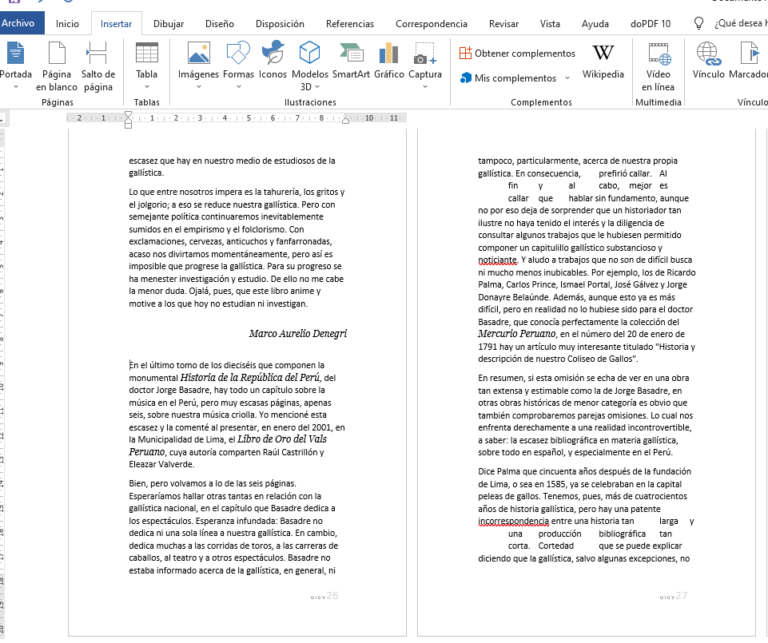The height and width of the screenshot is (643, 768).
Task: Click italic text Historia de la República del Perú
Action: pyautogui.click(x=250, y=377)
